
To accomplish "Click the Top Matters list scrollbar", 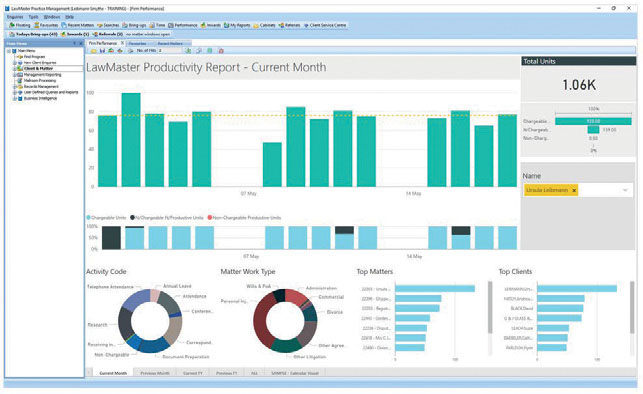I will (x=490, y=307).
